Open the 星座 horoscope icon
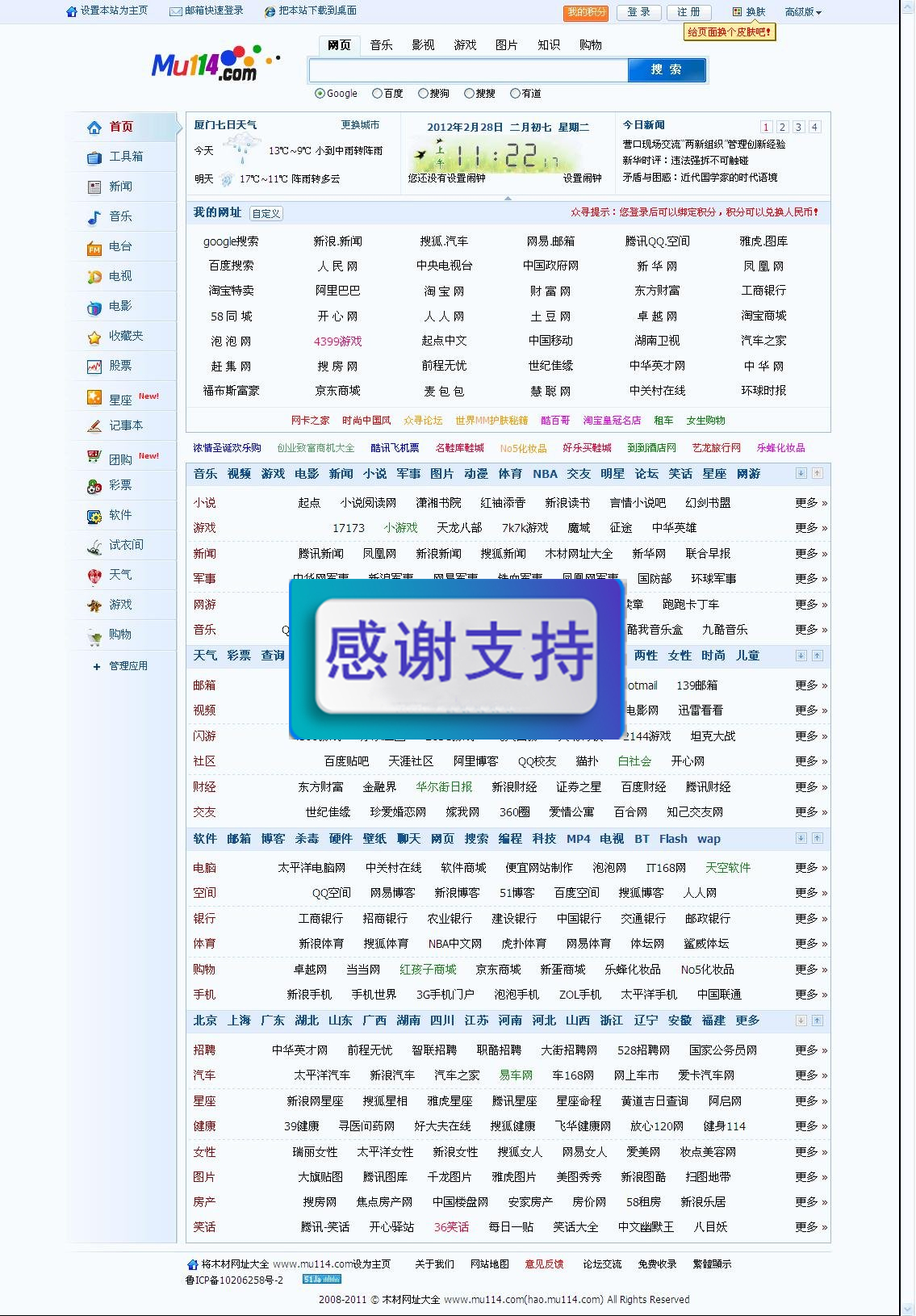This screenshot has width=916, height=1316. pos(94,397)
